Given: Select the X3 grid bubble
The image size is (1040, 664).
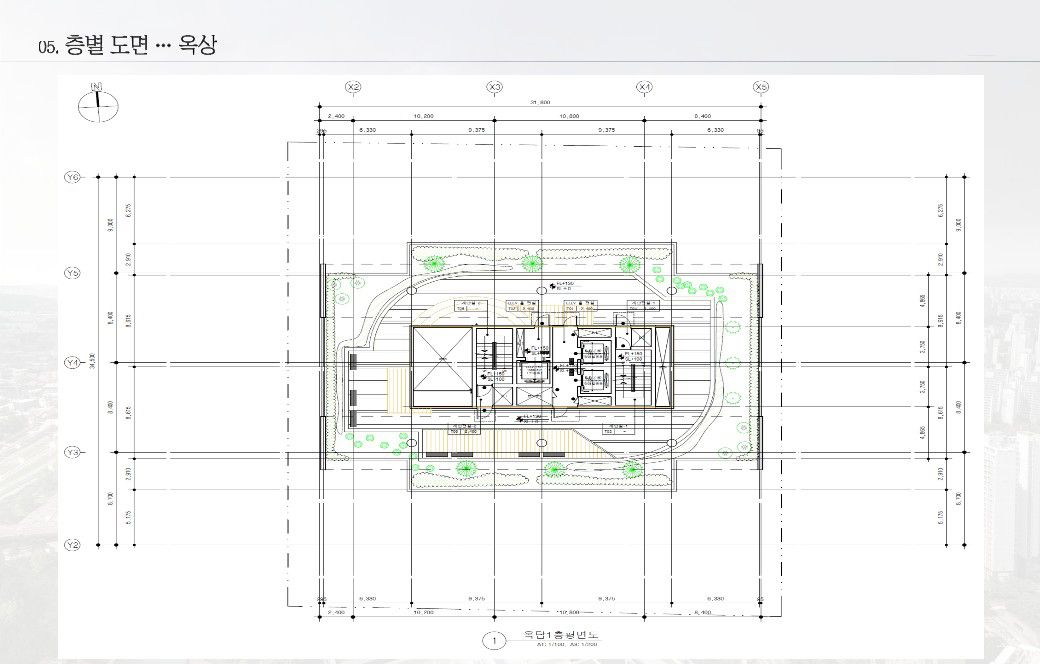Looking at the screenshot, I should tap(495, 87).
